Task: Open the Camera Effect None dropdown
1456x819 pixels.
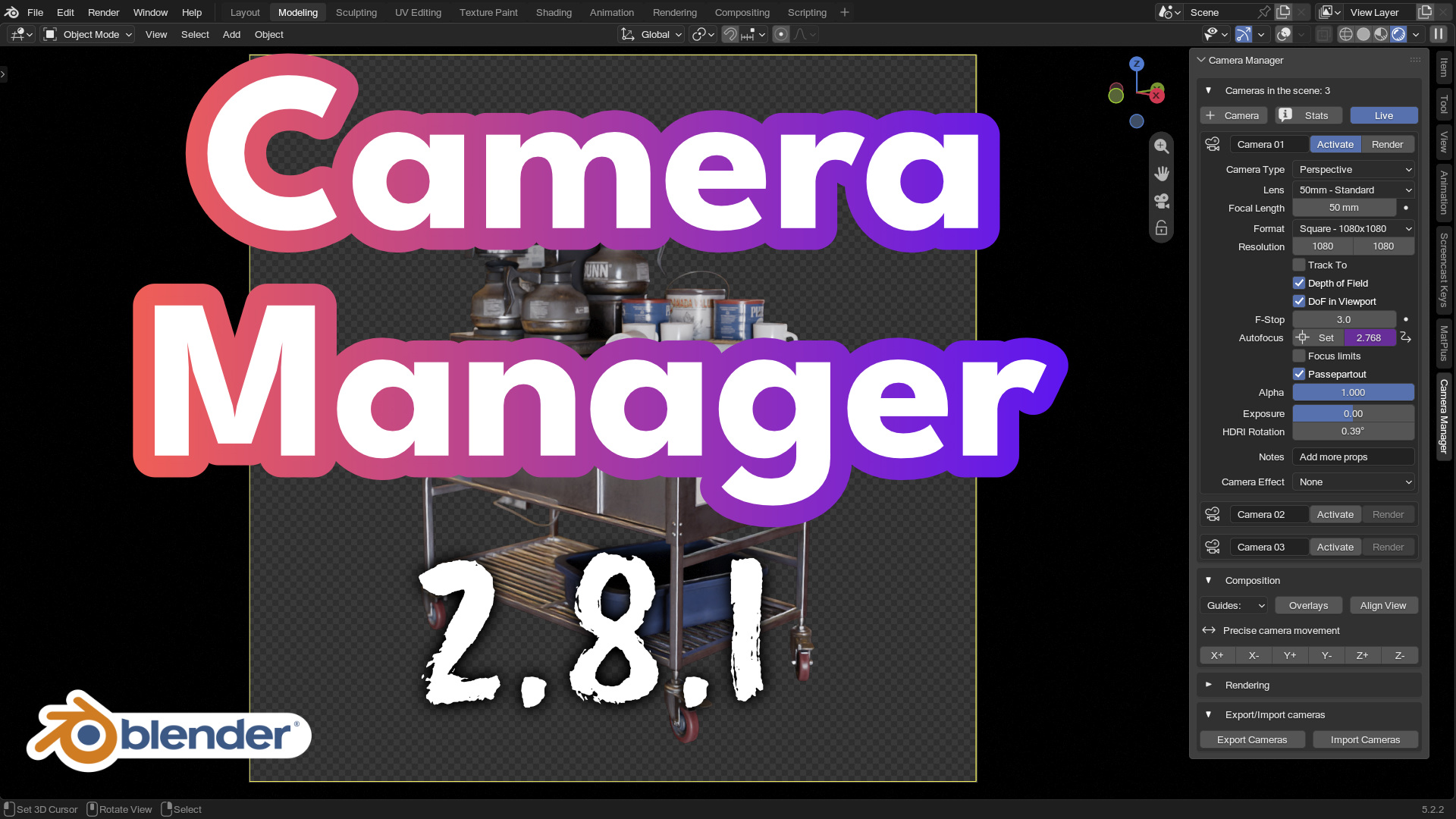Action: click(1354, 482)
